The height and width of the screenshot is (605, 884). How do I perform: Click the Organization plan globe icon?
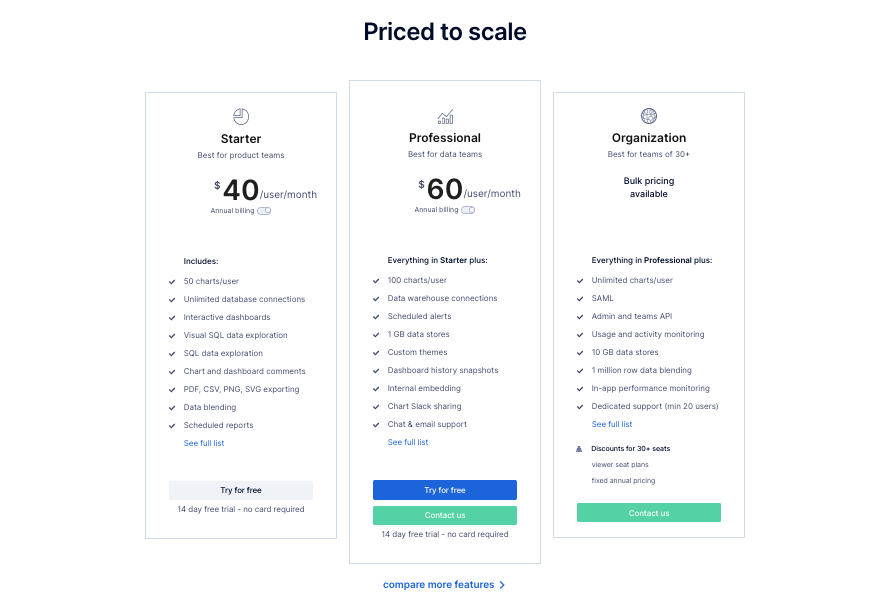(649, 116)
